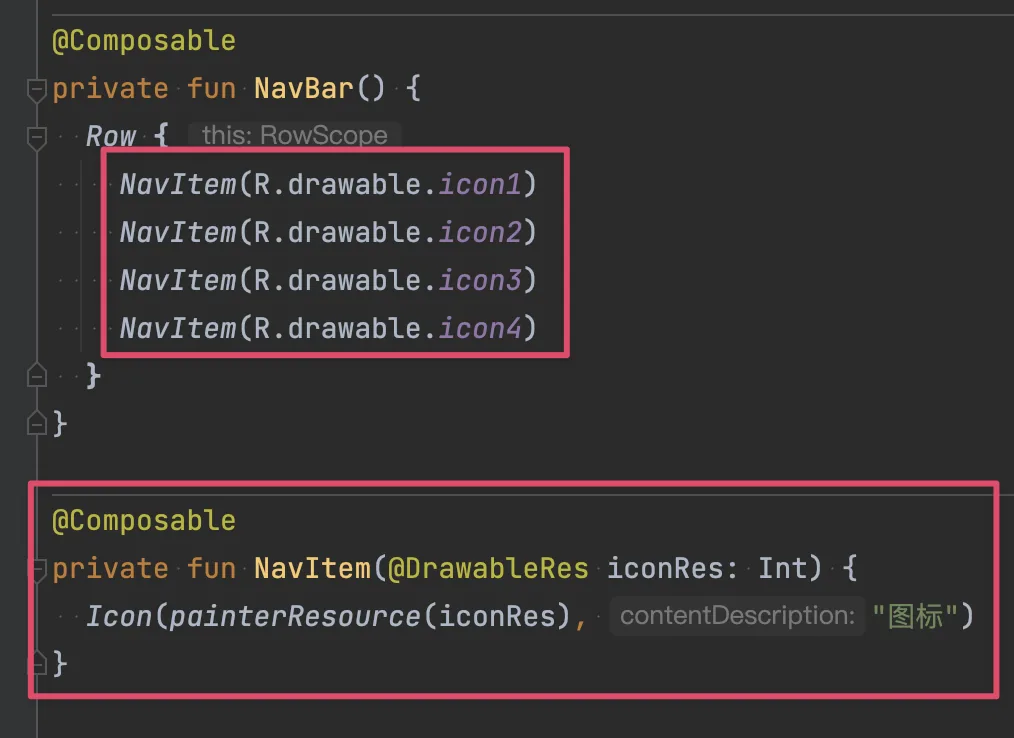1014x738 pixels.
Task: Click the NavItem function declaration name
Action: 312,568
